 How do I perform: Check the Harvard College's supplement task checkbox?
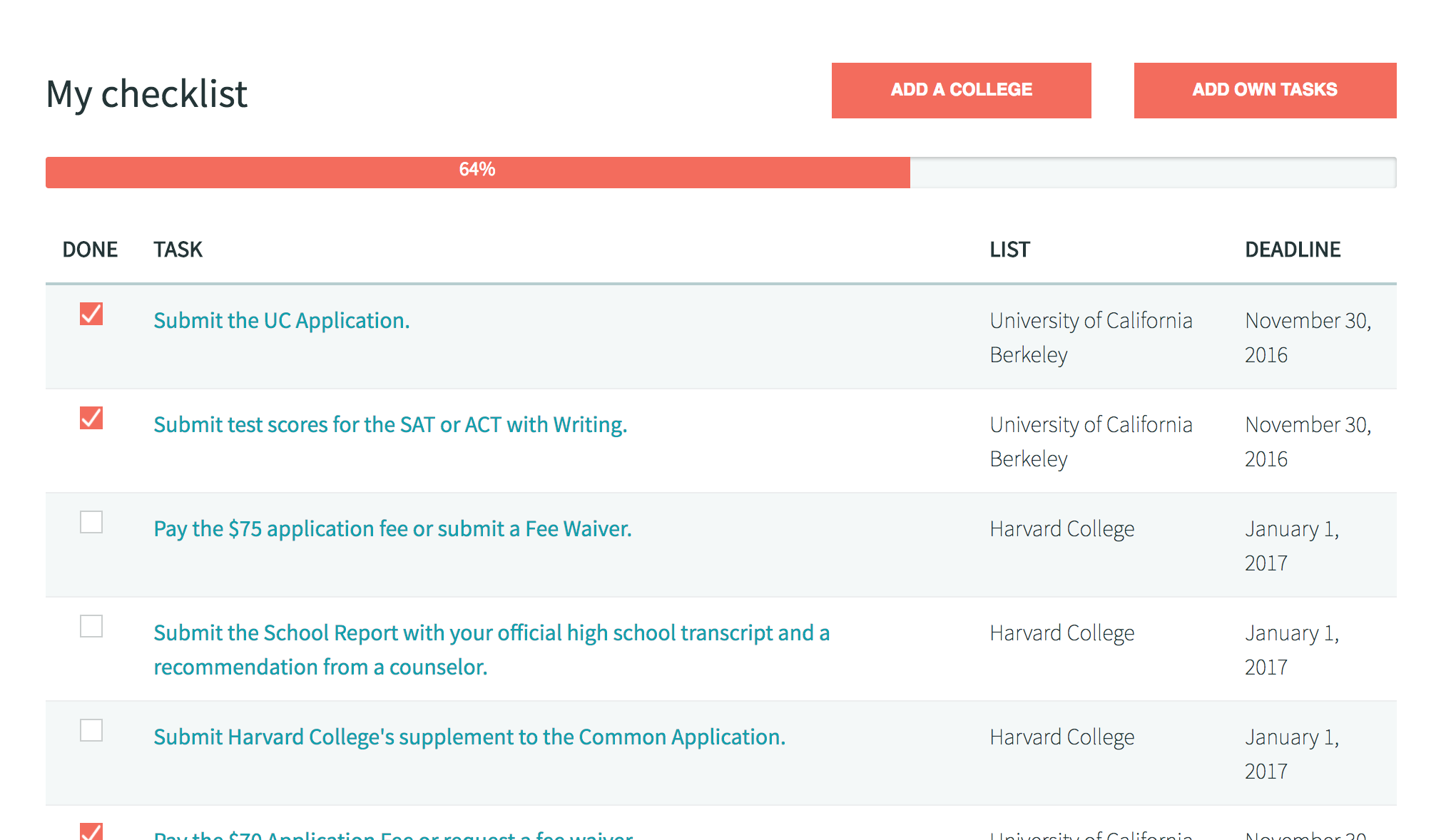(x=91, y=730)
